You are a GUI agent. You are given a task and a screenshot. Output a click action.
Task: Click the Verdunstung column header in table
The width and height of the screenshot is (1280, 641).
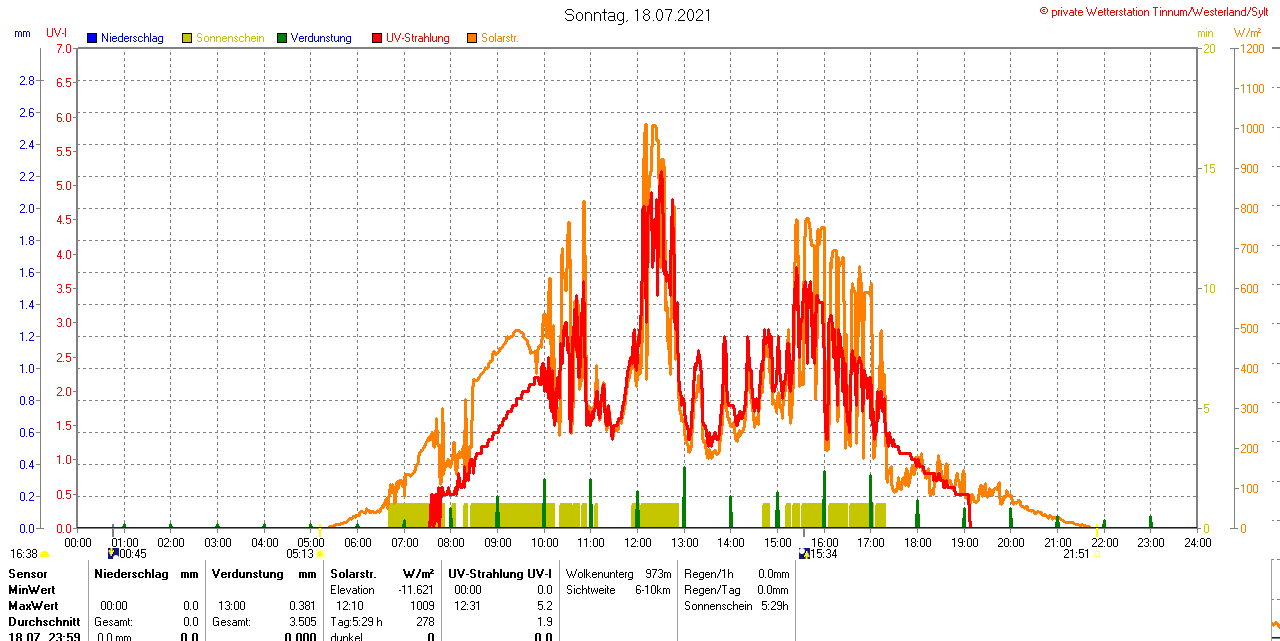(x=248, y=574)
